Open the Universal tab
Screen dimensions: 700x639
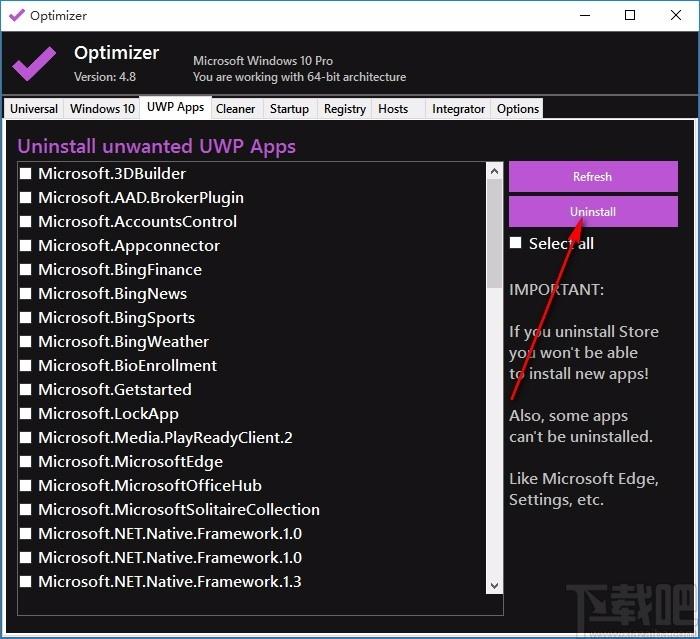(x=34, y=109)
